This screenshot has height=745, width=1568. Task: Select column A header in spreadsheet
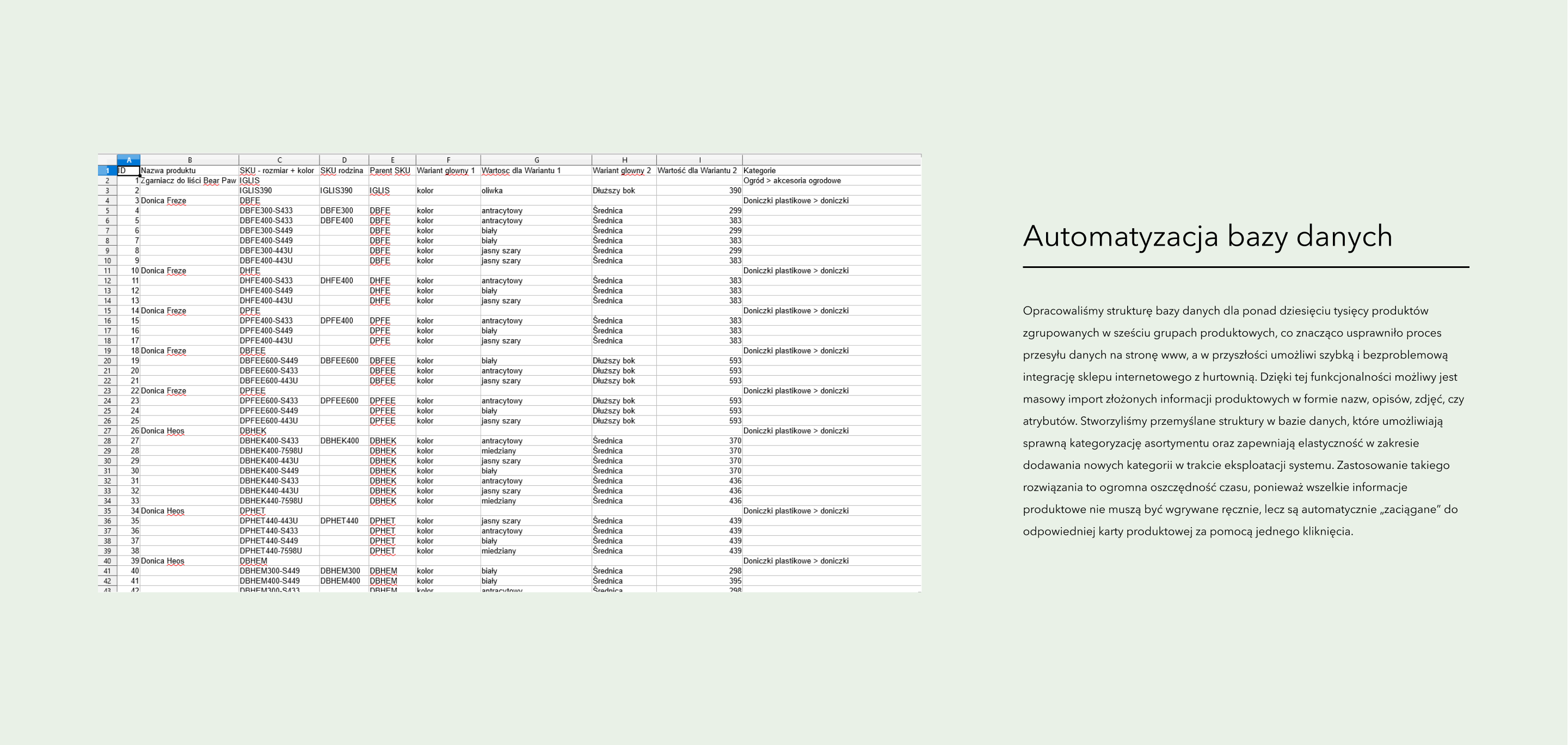pyautogui.click(x=128, y=160)
